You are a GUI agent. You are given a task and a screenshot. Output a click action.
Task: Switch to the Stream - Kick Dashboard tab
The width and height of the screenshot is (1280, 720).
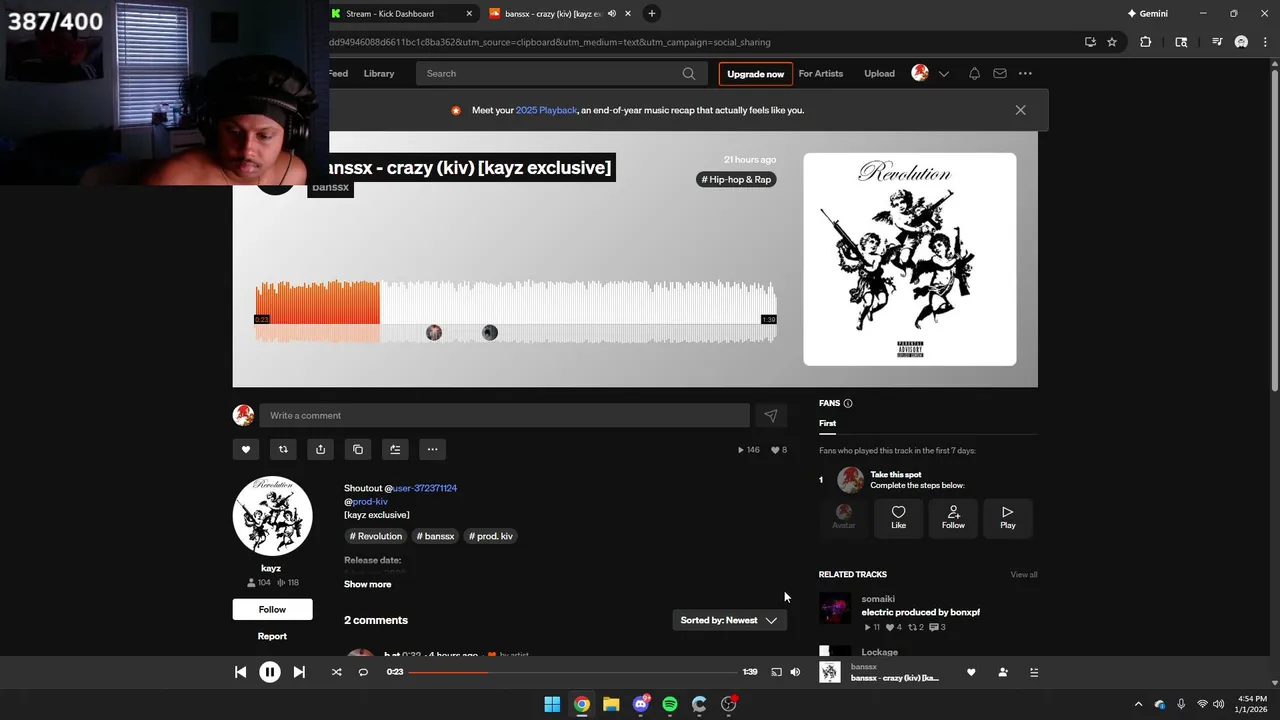(x=402, y=13)
